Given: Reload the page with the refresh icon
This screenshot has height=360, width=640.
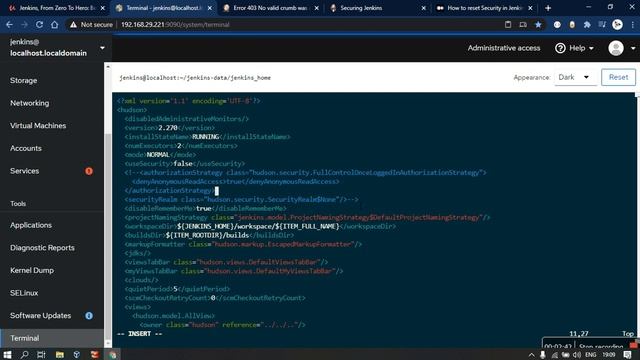Looking at the screenshot, I should (39, 24).
